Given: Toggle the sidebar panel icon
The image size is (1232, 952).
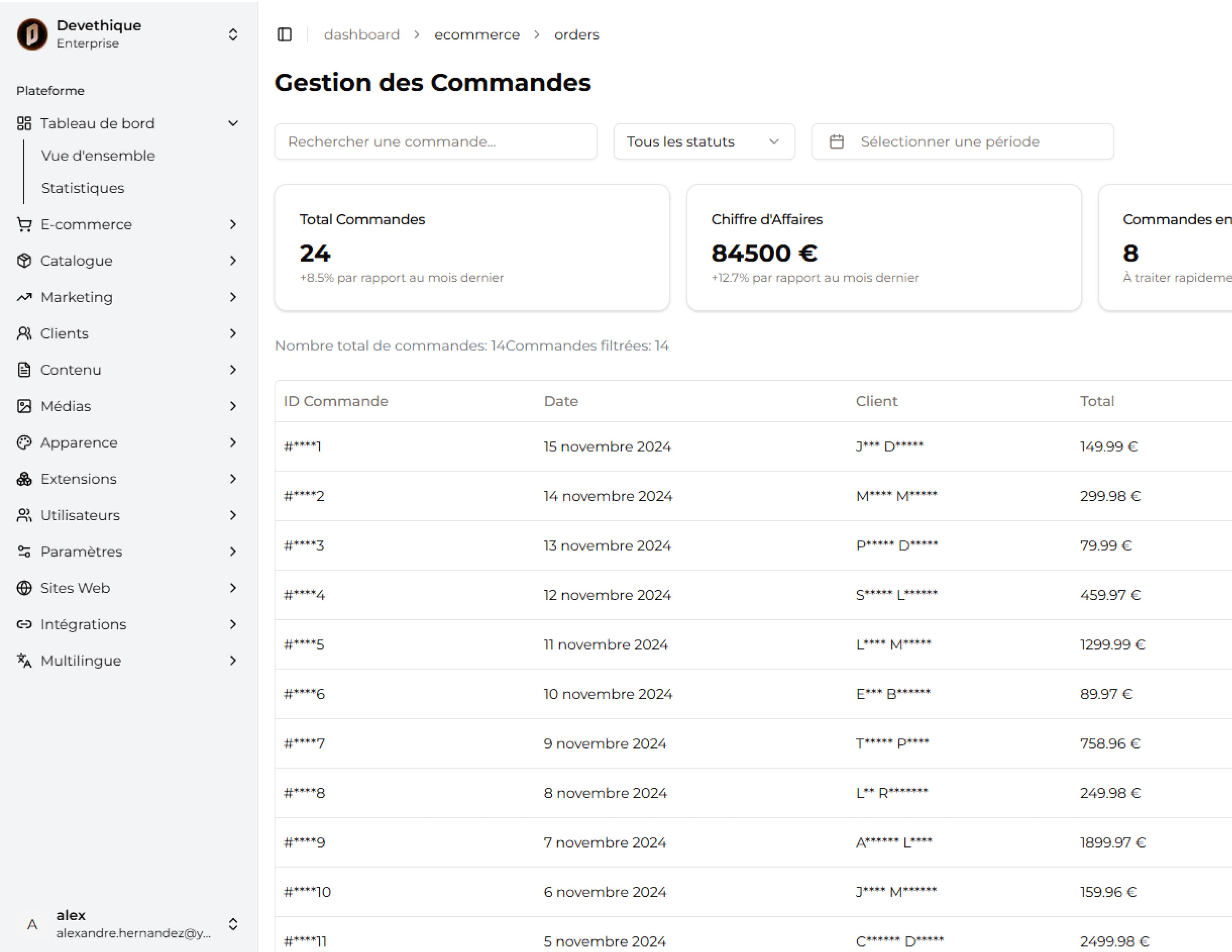Looking at the screenshot, I should [284, 35].
